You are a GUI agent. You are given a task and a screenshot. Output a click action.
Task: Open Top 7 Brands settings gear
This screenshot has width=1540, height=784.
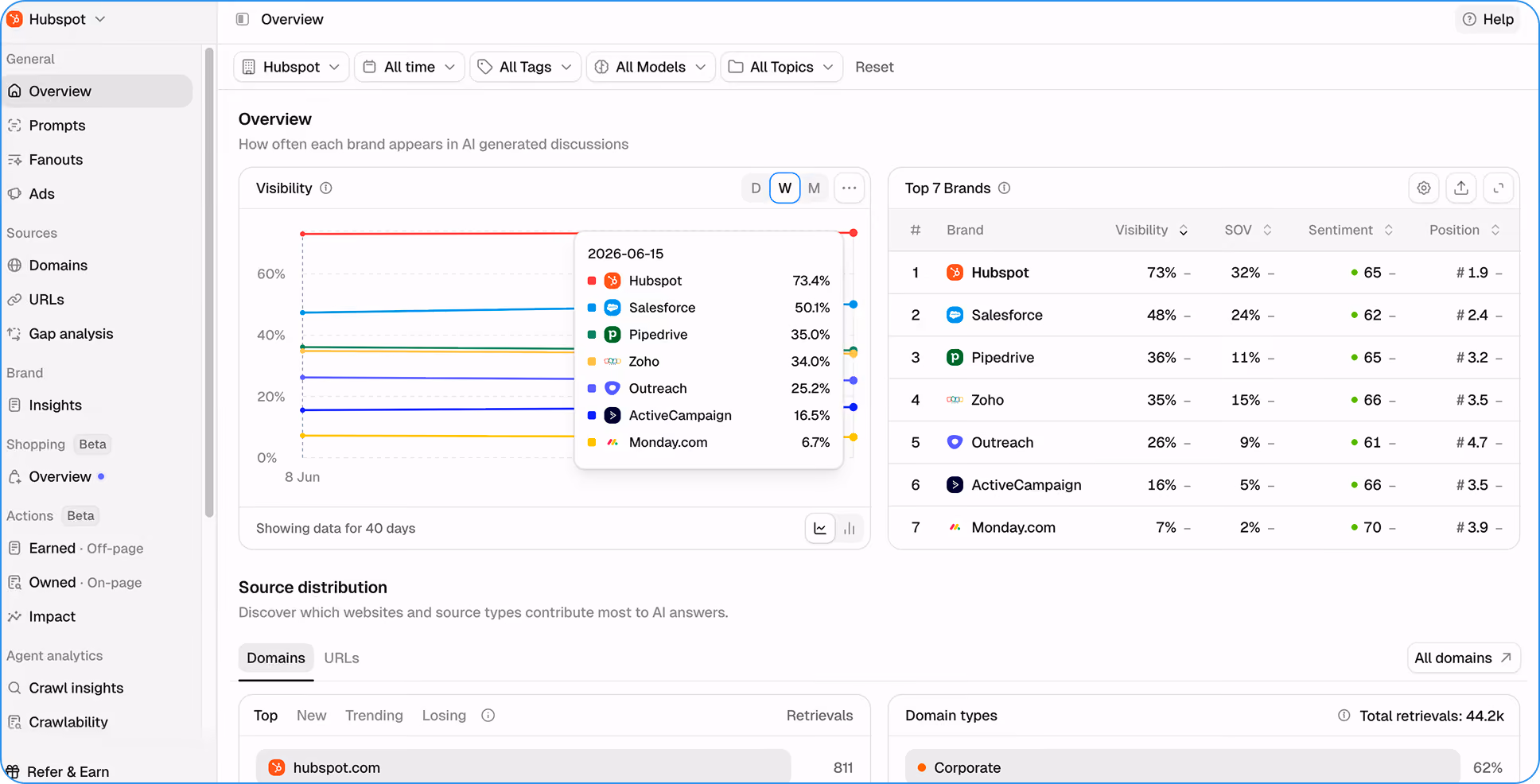[1424, 188]
